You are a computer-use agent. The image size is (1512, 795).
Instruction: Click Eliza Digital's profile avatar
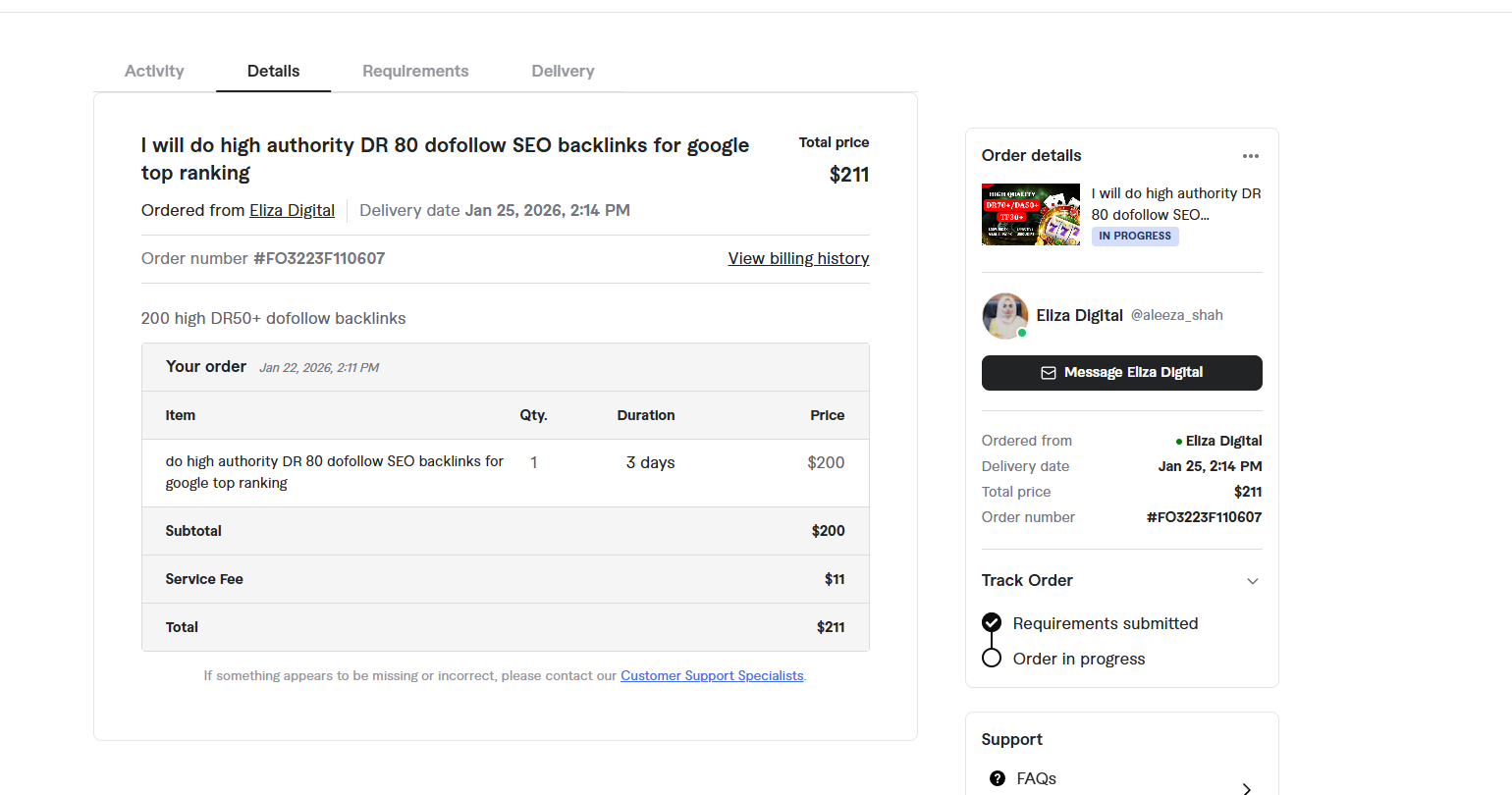click(x=1004, y=316)
